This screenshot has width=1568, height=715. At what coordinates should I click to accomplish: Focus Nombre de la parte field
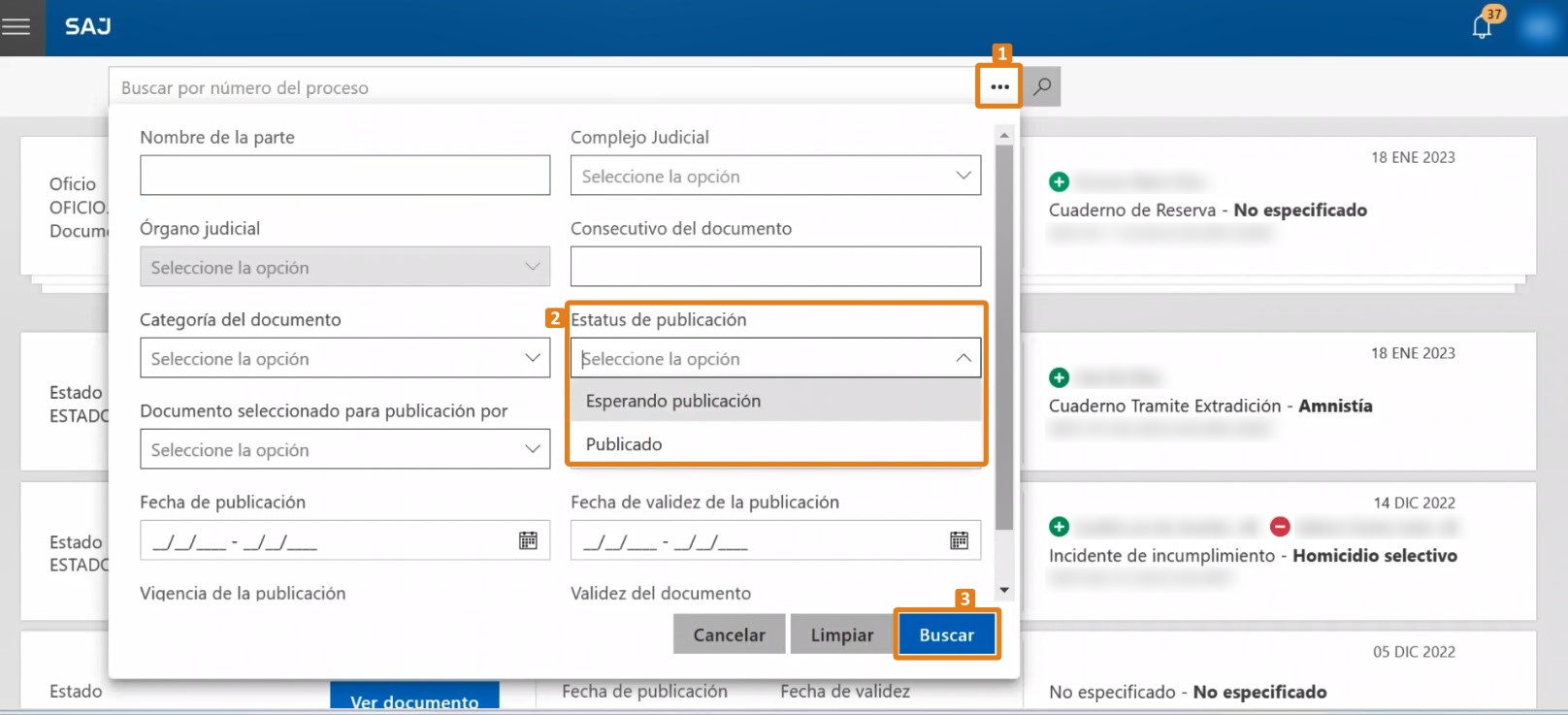(x=344, y=176)
